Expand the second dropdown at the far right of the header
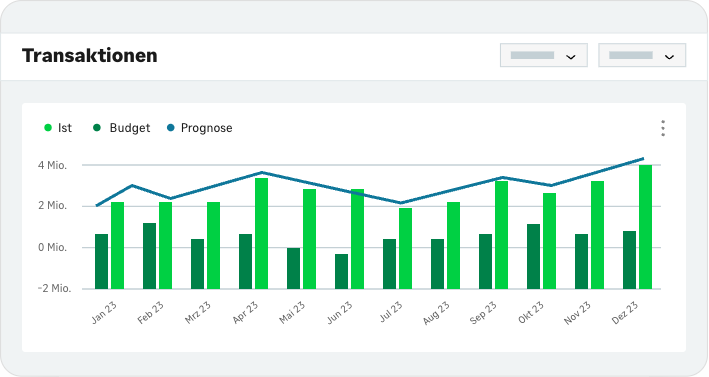Image resolution: width=709 pixels, height=377 pixels. pos(642,55)
